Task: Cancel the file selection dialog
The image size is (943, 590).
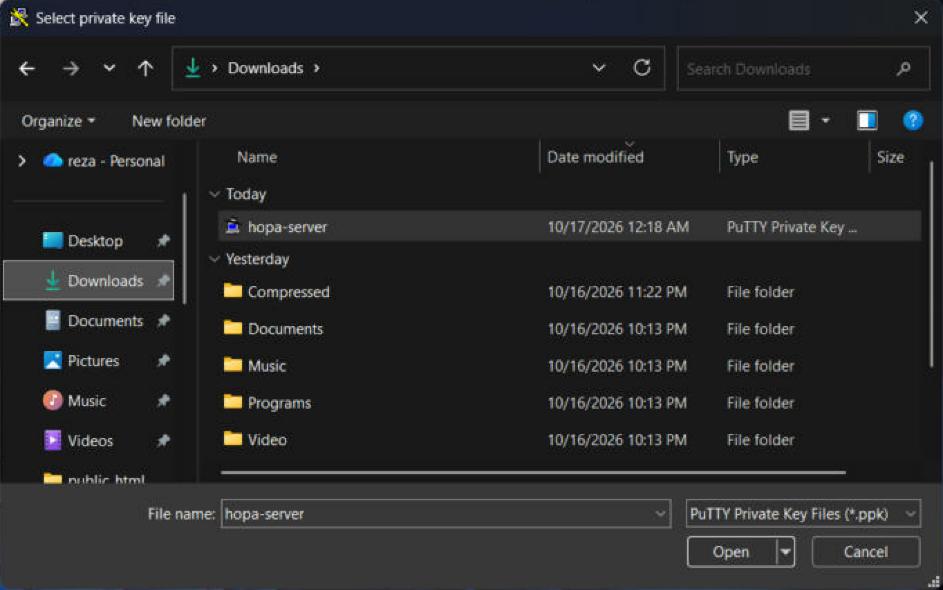Action: 865,552
